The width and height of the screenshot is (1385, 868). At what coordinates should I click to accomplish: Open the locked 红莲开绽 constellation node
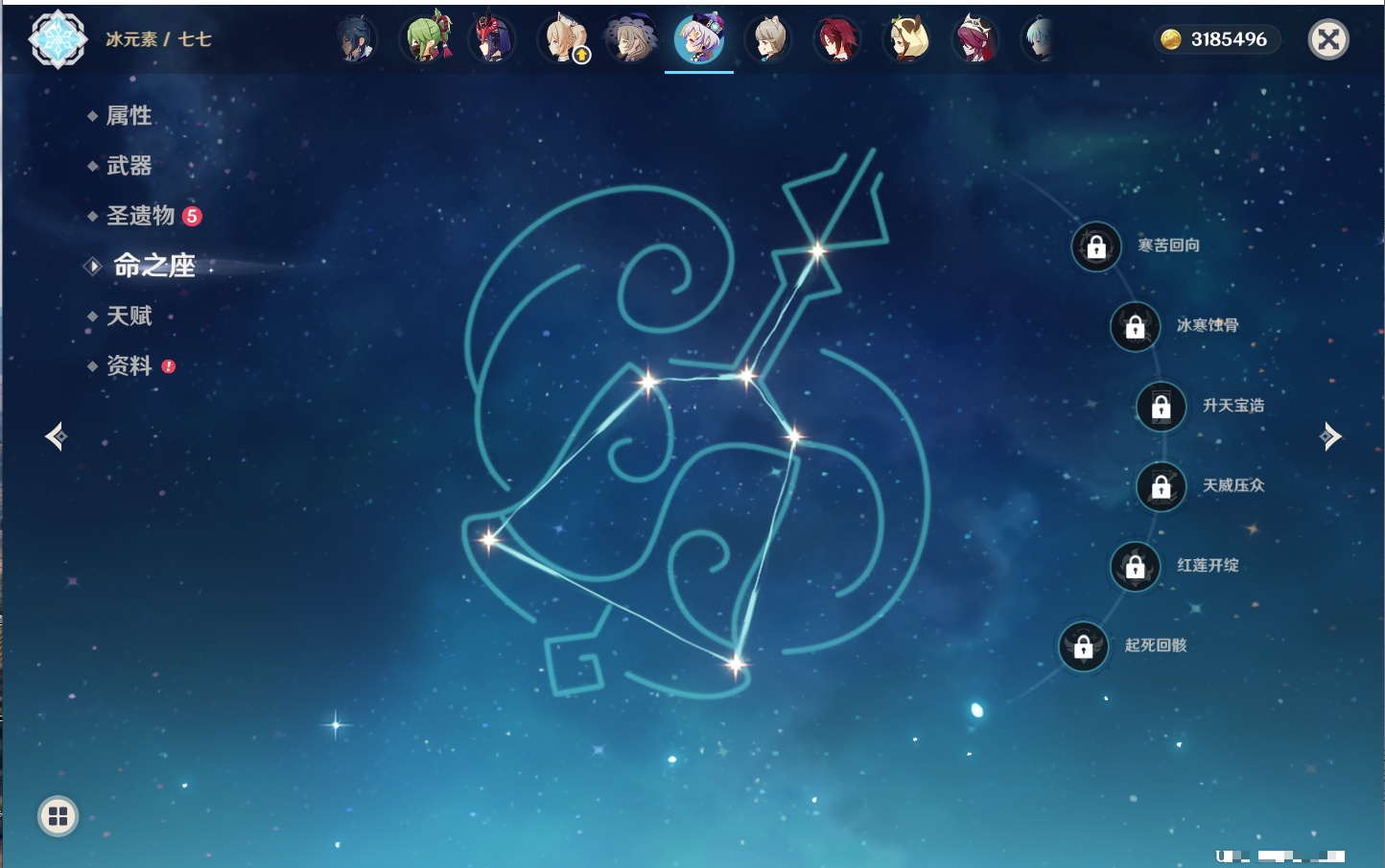(1136, 566)
